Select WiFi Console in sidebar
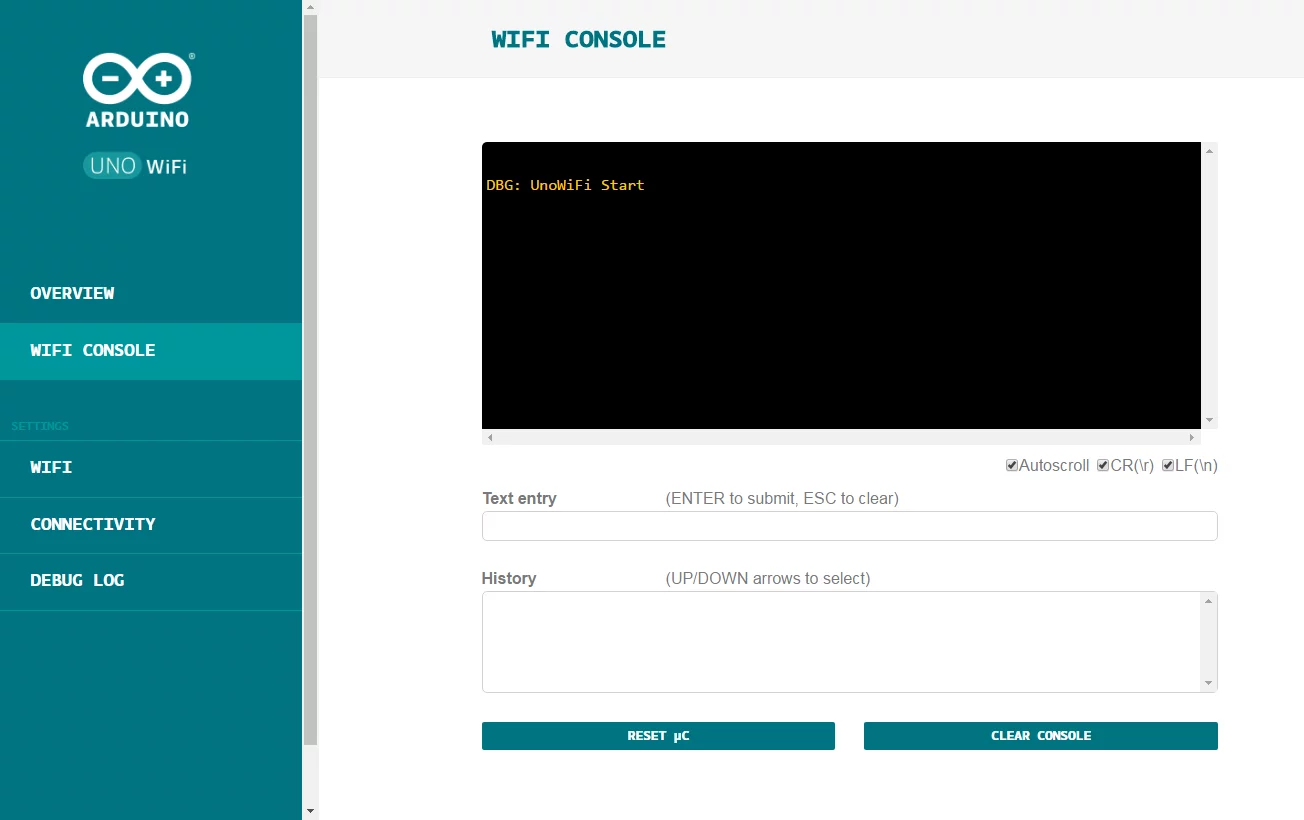Viewport: 1304px width, 820px height. (151, 351)
